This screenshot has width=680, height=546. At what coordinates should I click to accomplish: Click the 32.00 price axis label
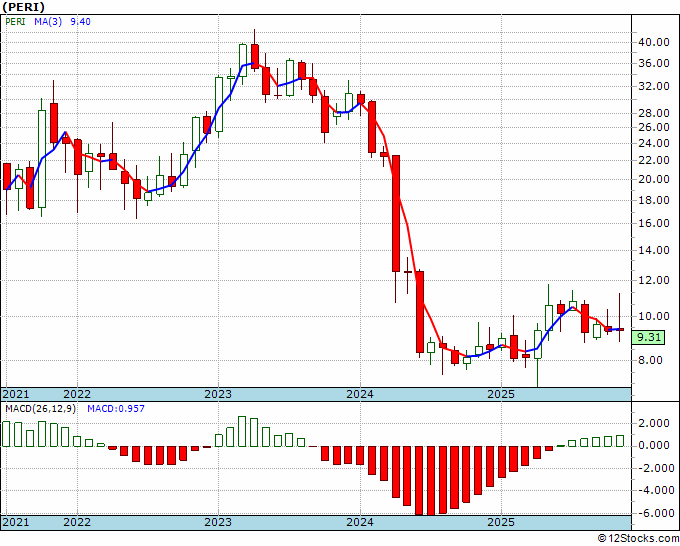point(654,86)
